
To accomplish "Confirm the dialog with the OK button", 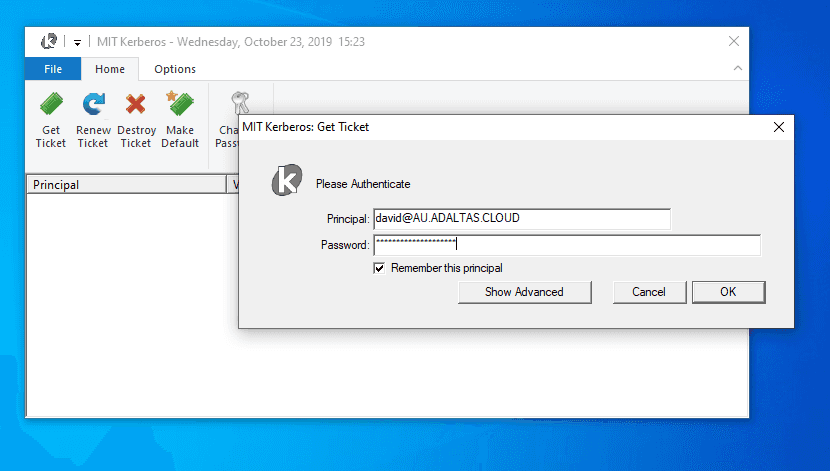I will click(728, 292).
